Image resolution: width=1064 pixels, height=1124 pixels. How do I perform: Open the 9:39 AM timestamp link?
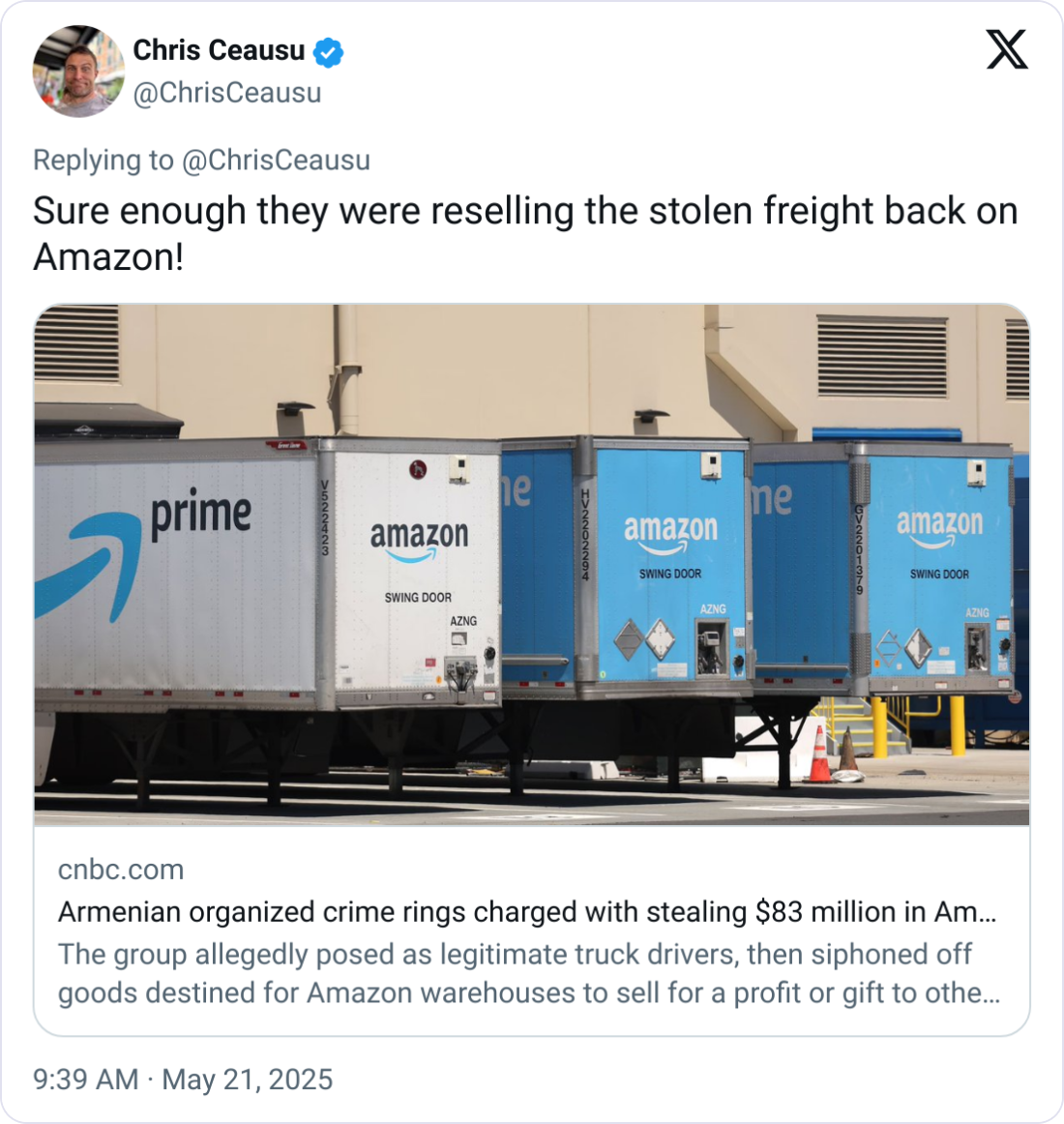click(86, 1080)
